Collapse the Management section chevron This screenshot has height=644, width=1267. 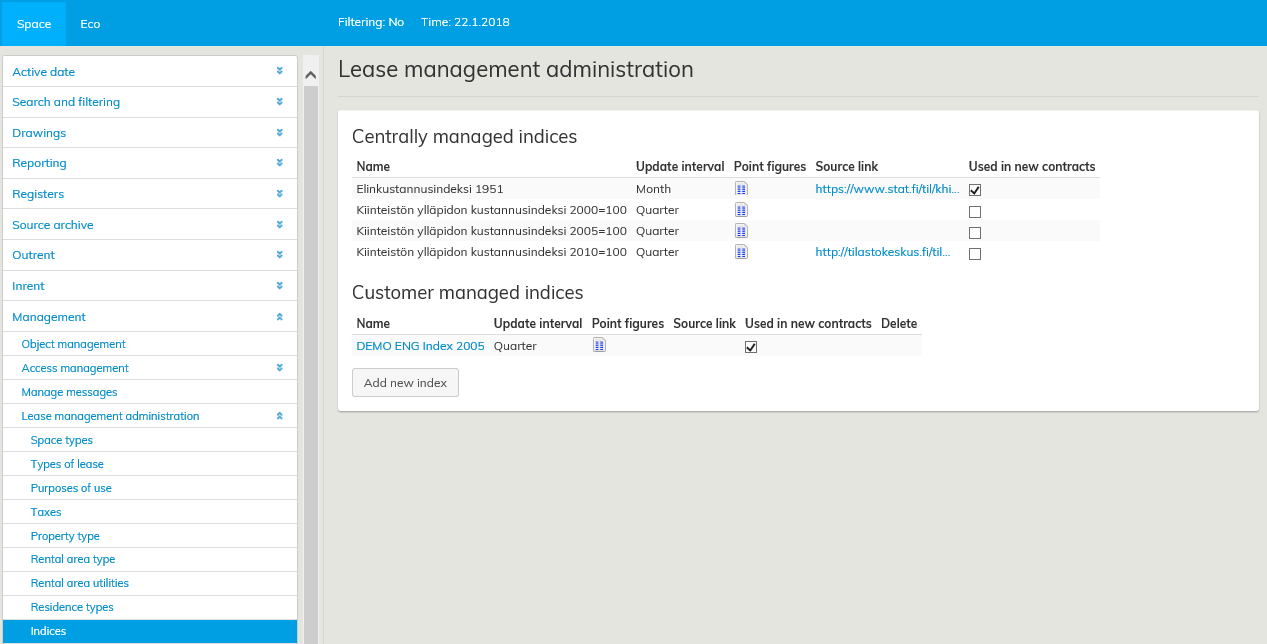point(280,316)
